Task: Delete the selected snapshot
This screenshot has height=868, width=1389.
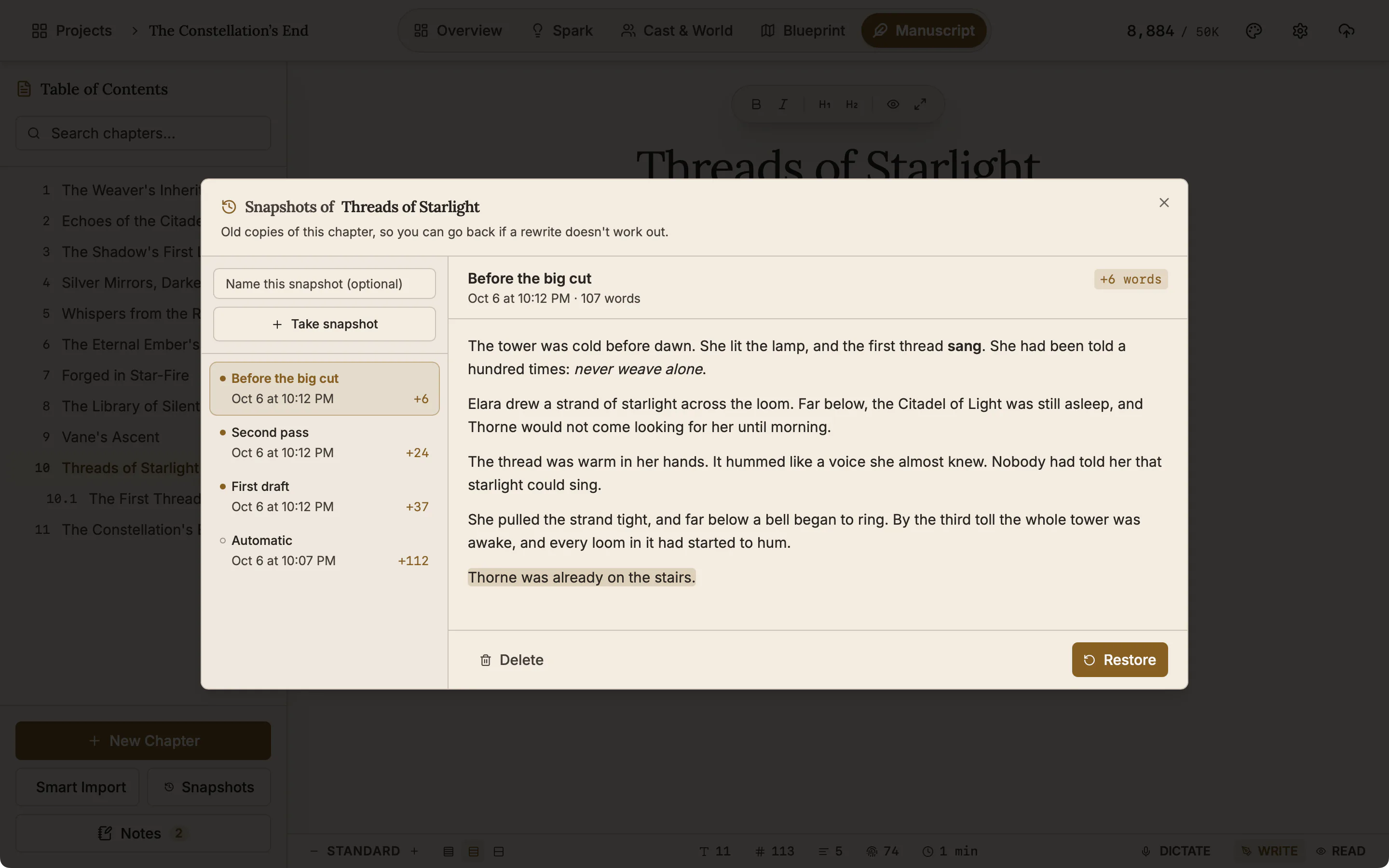Action: tap(511, 660)
